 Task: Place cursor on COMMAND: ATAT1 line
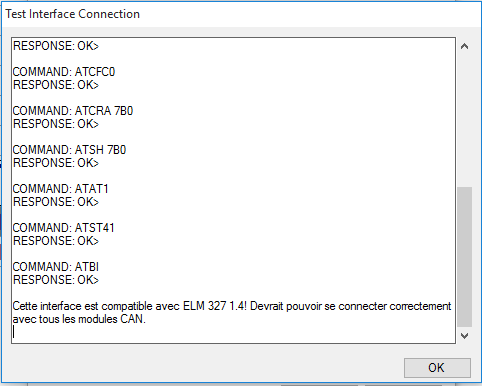61,189
